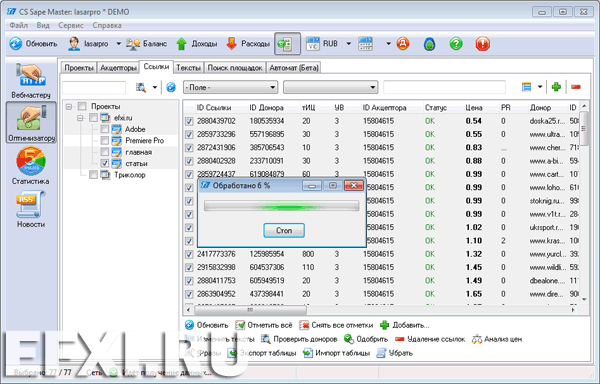Uncheck row checkbox for link 2863904952

click(189, 294)
